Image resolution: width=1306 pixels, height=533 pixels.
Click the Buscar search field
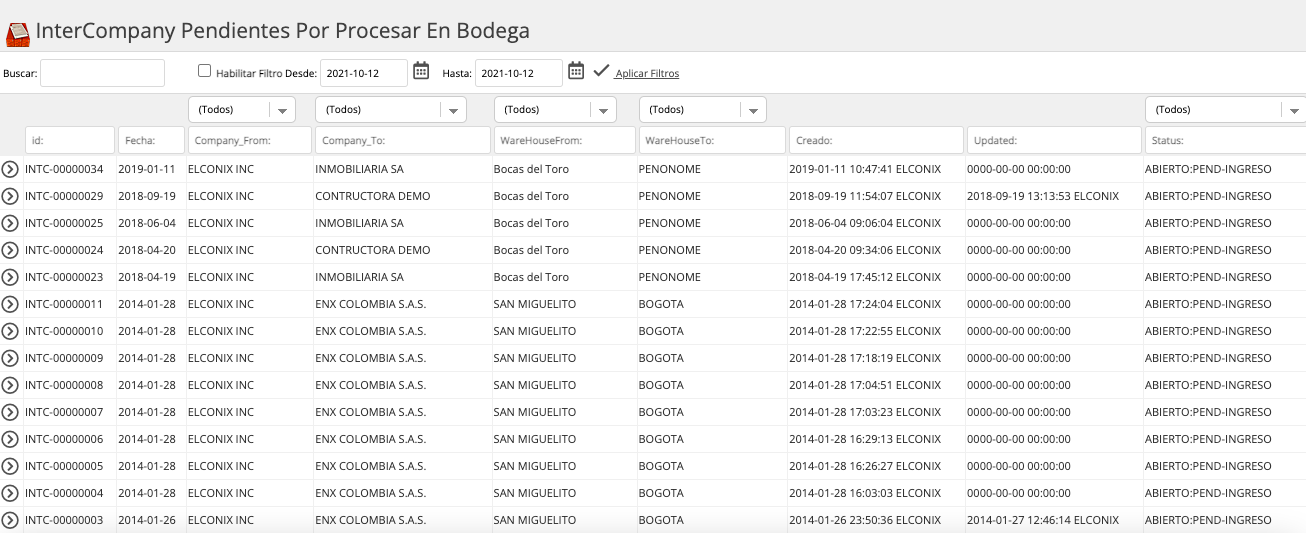pyautogui.click(x=102, y=73)
